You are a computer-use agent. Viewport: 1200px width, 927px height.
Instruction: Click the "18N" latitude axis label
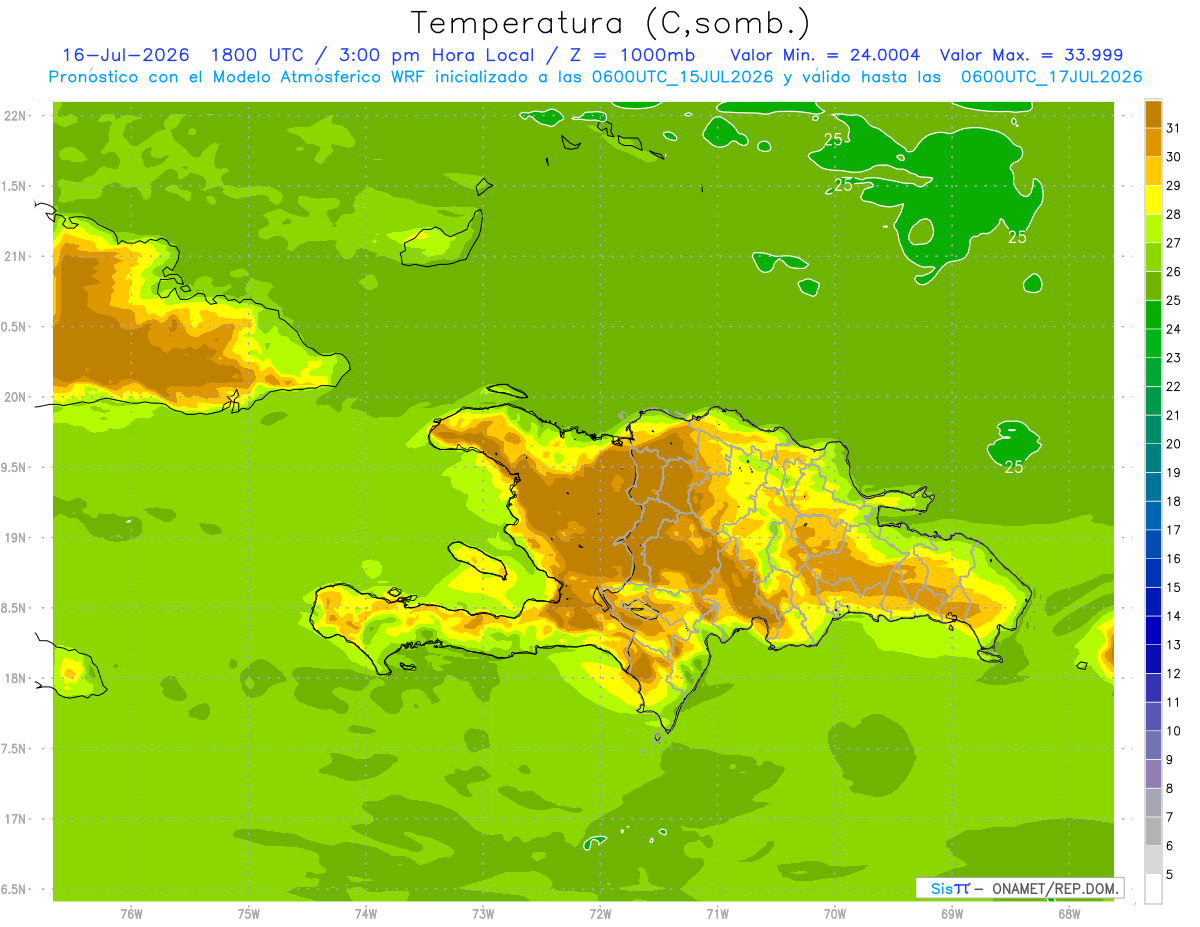(x=15, y=678)
